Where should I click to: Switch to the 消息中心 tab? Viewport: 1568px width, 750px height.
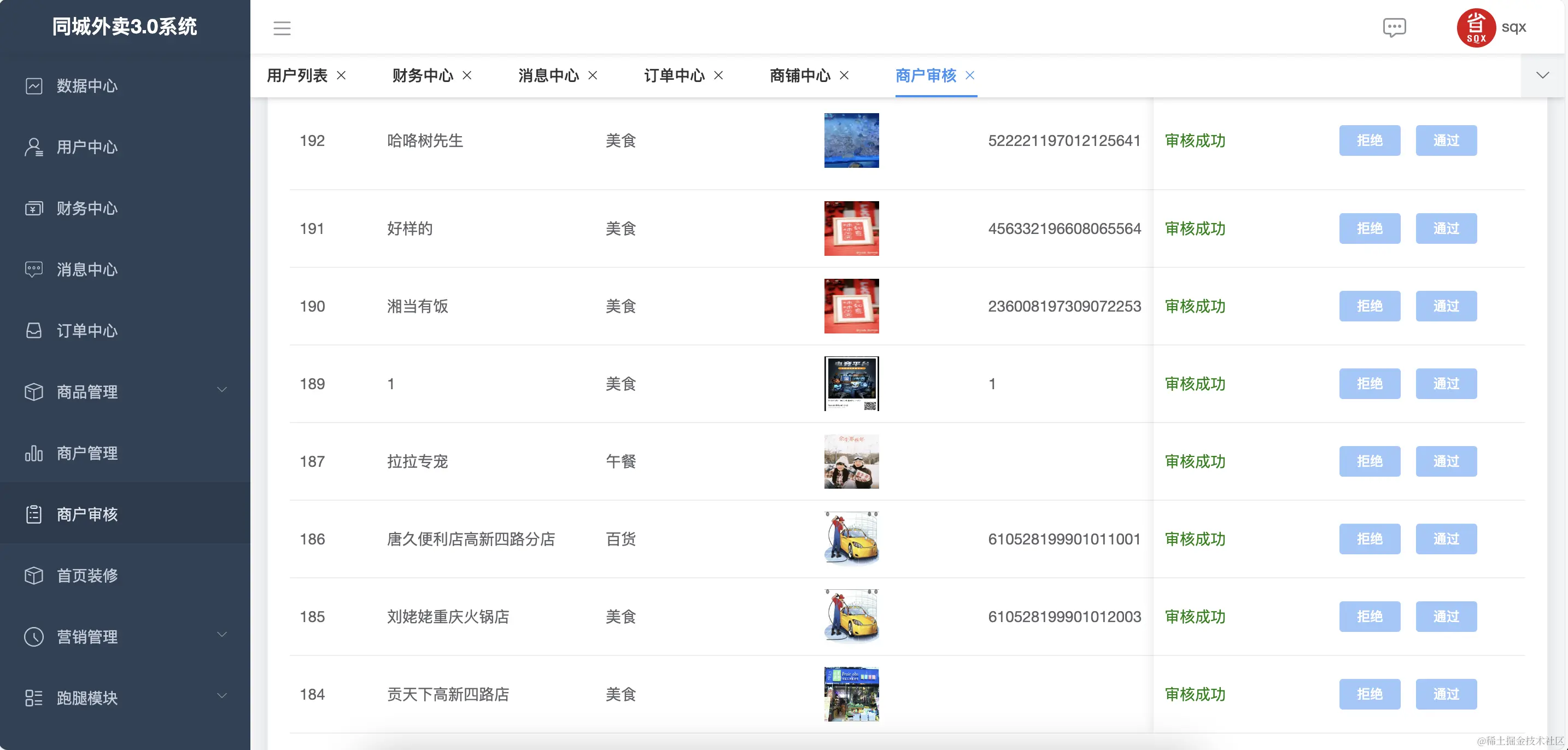point(548,75)
